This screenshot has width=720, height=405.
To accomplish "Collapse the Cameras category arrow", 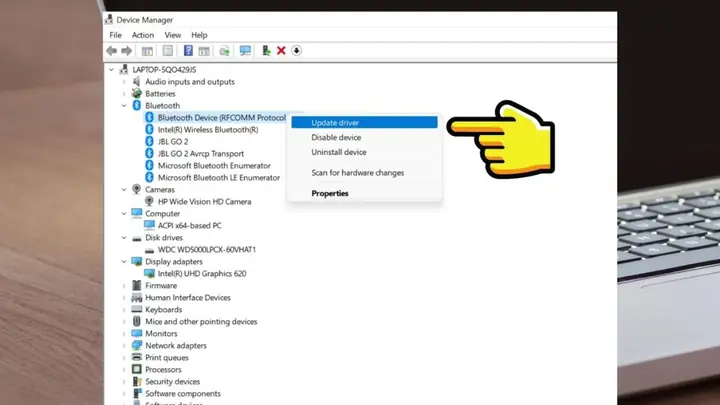I will click(124, 189).
